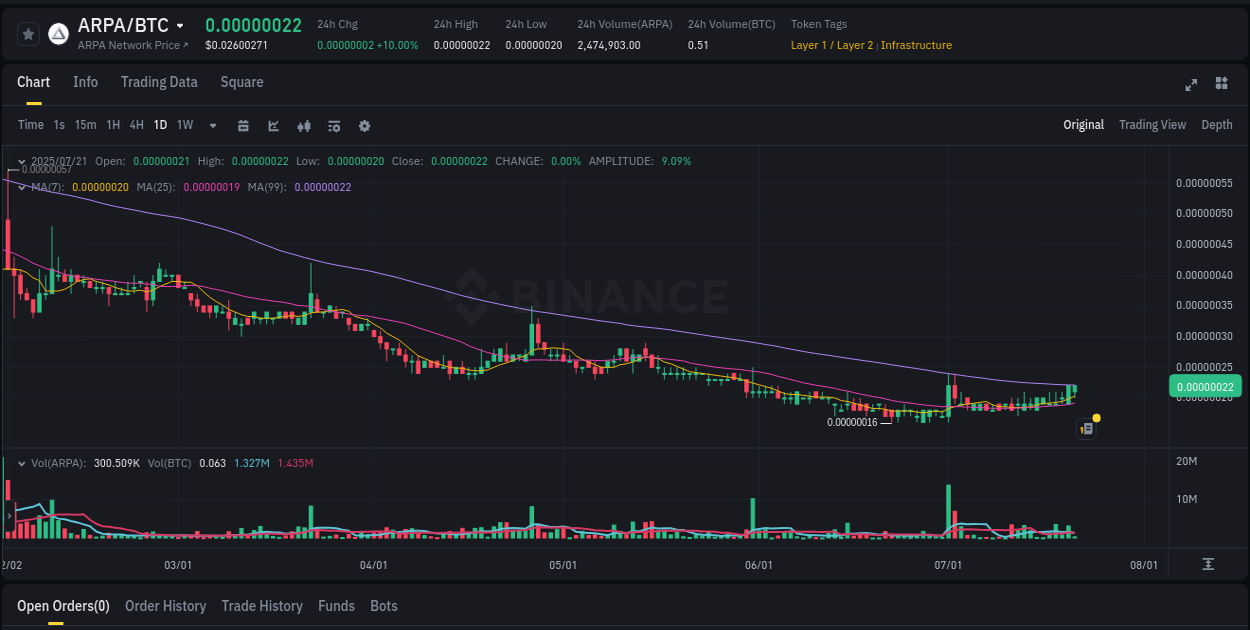
Task: Collapse the OHLC info row chevron
Action: [x=21, y=160]
